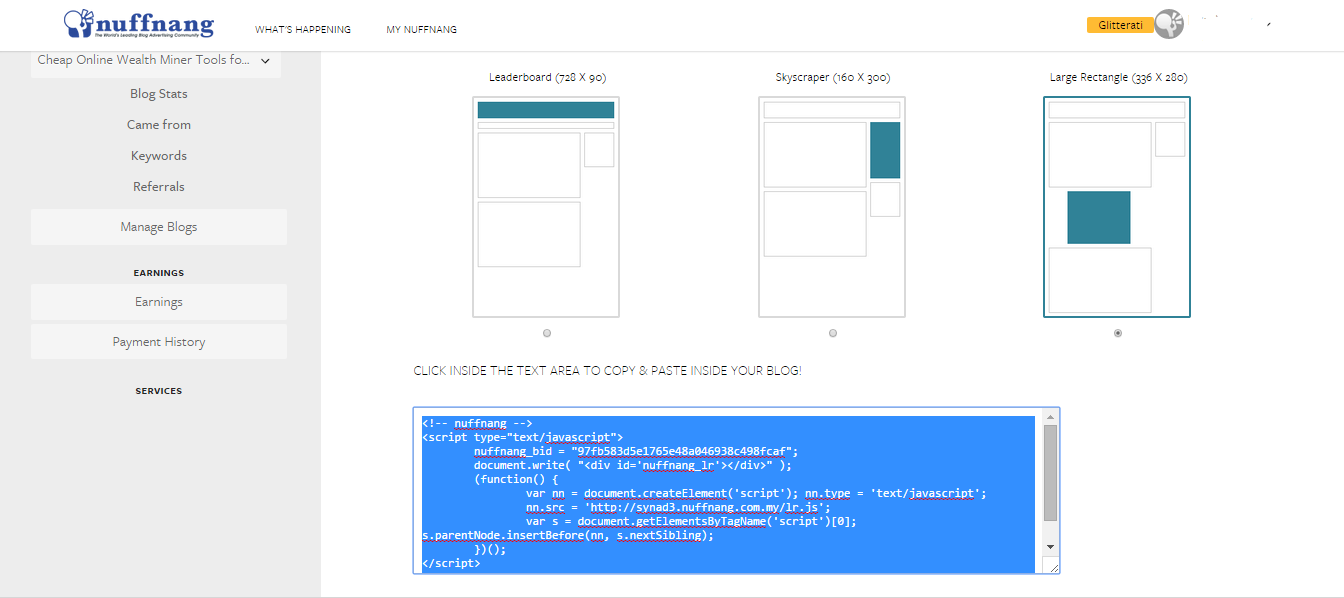Image resolution: width=1344 pixels, height=598 pixels.
Task: Select the Large Rectangle radio button
Action: pos(1118,333)
